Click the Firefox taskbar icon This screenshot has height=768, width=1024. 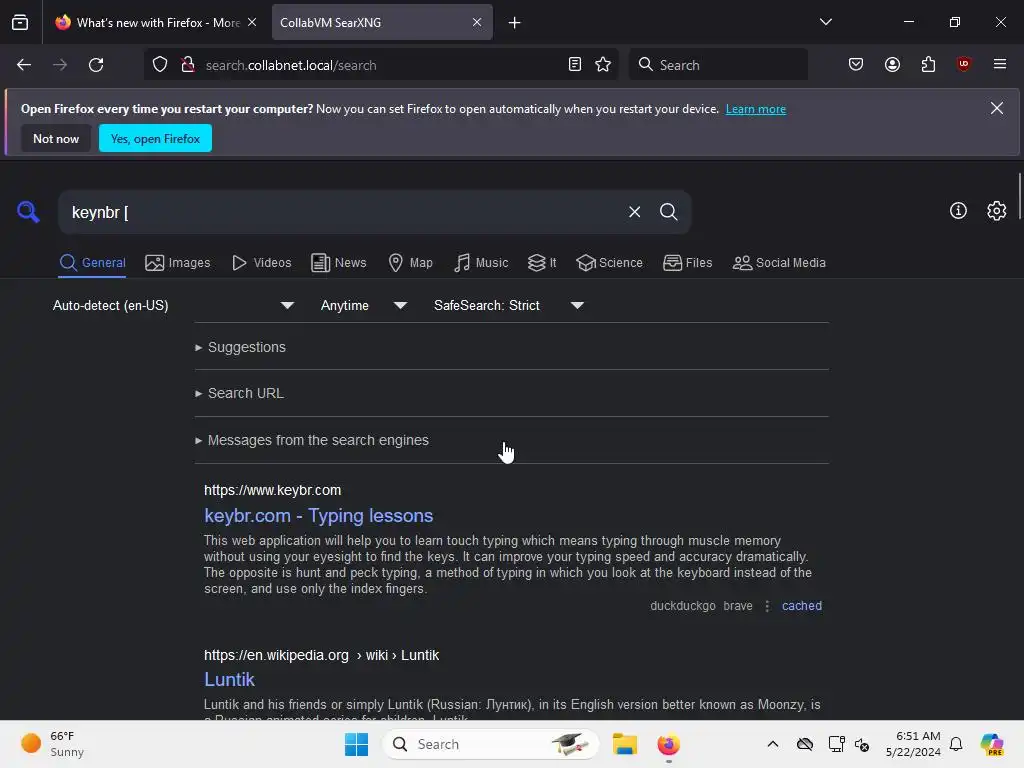click(x=668, y=744)
